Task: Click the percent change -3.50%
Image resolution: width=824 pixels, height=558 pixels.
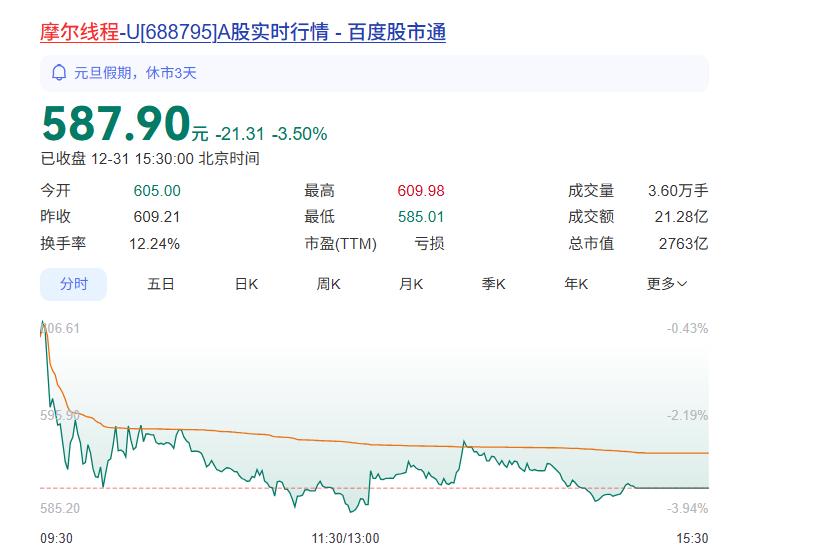Action: (300, 134)
